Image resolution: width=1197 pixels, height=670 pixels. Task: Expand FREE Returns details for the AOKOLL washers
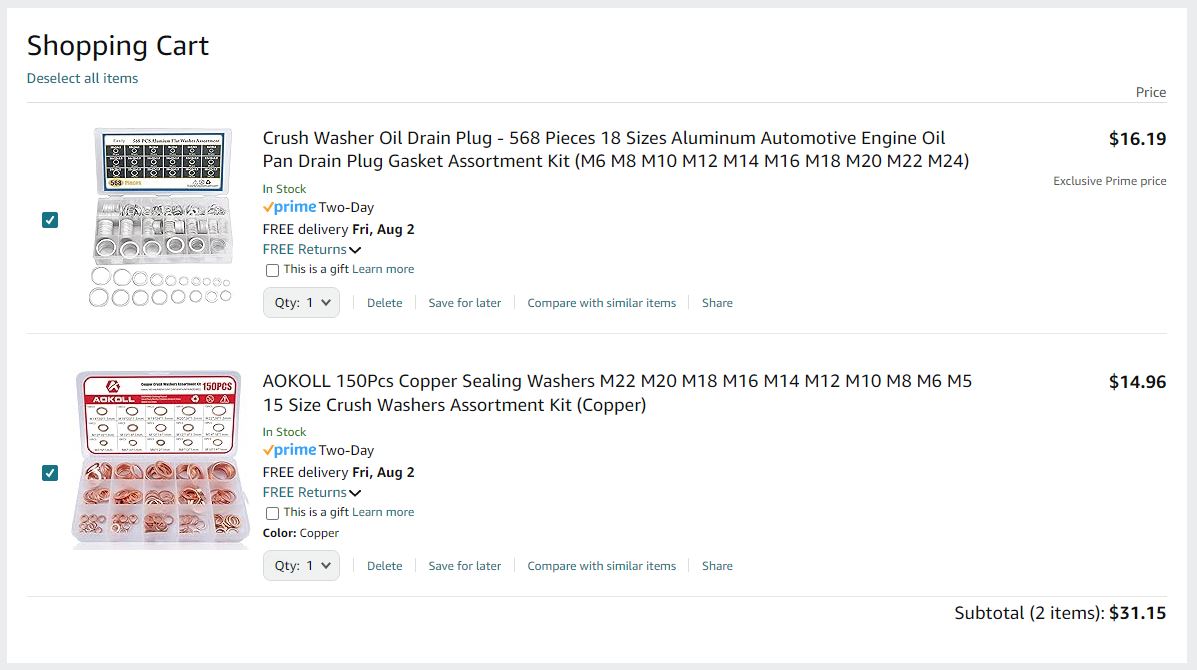(x=311, y=492)
